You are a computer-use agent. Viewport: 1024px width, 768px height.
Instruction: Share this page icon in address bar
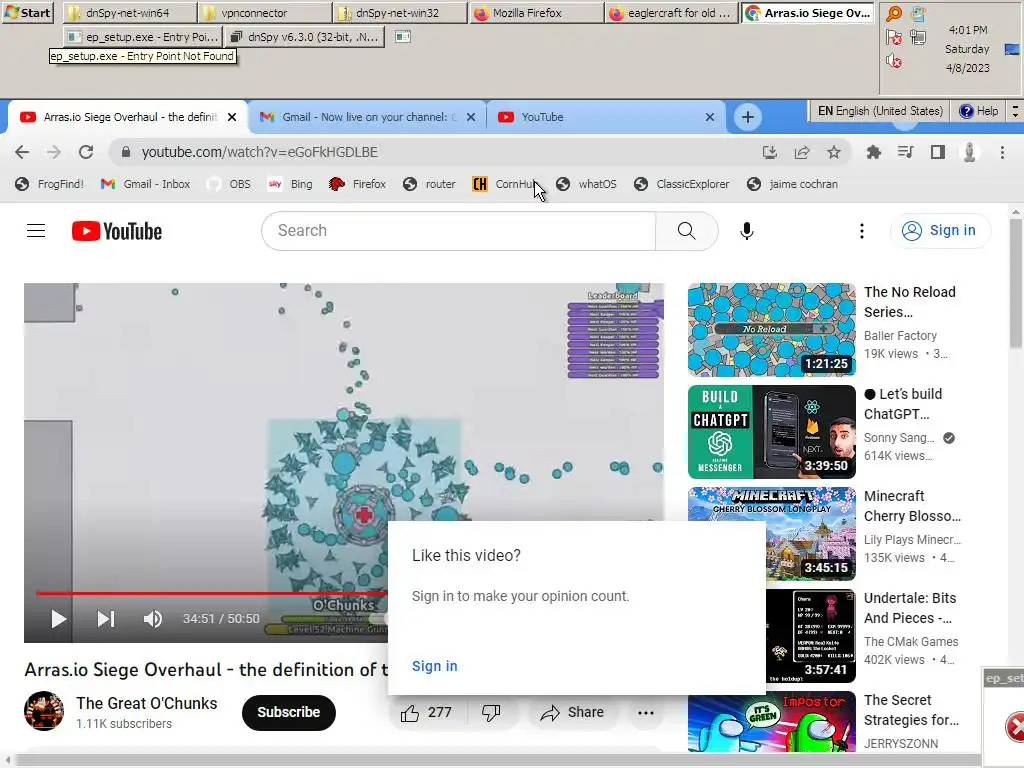[x=802, y=152]
